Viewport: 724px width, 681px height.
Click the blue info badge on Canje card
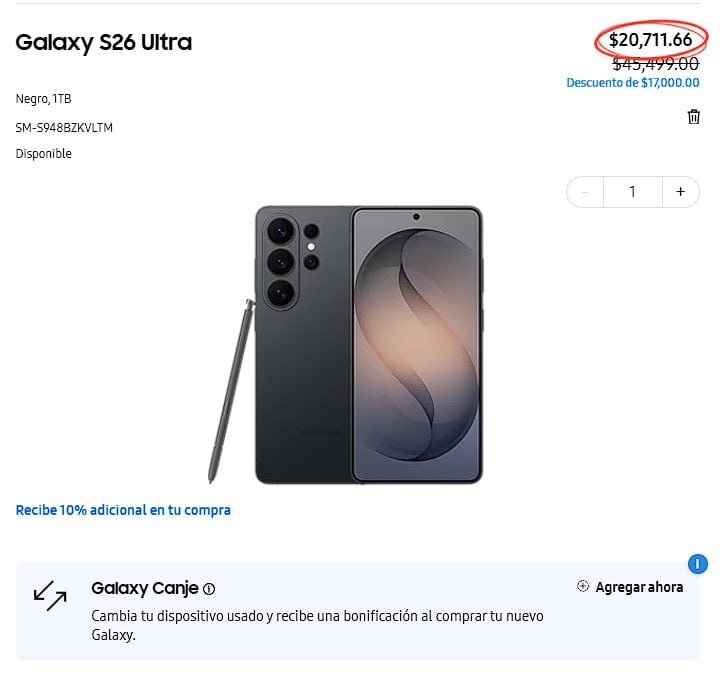pyautogui.click(x=697, y=564)
